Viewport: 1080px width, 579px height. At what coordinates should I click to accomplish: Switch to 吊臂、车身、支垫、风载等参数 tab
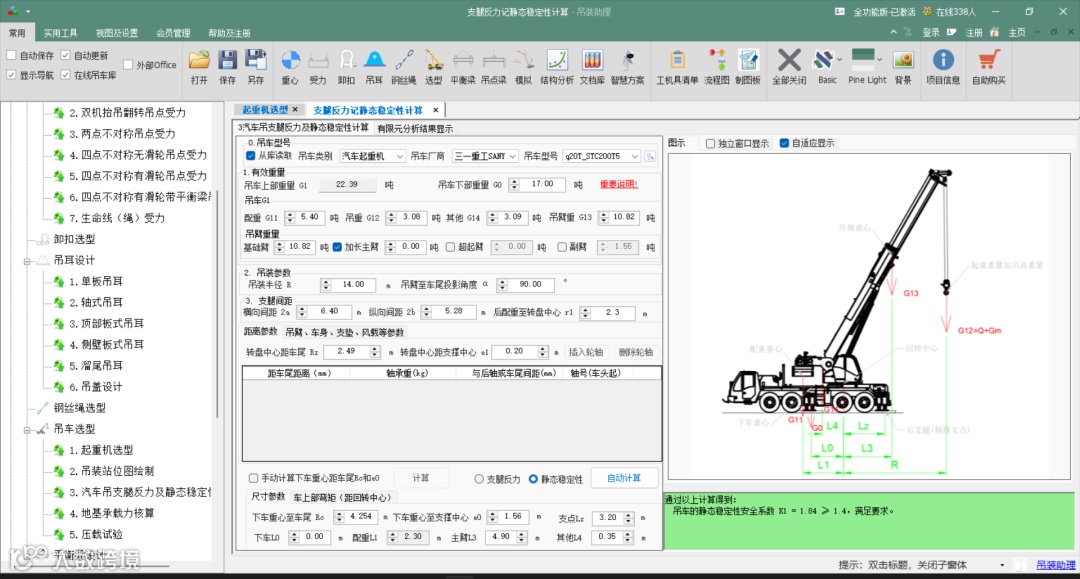tap(344, 333)
